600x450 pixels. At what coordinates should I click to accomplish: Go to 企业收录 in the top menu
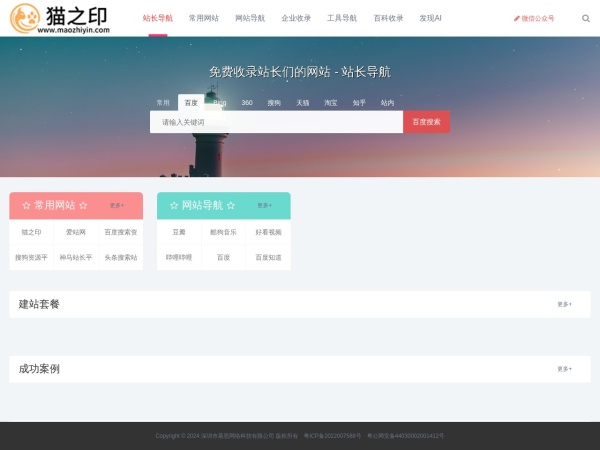pyautogui.click(x=296, y=18)
